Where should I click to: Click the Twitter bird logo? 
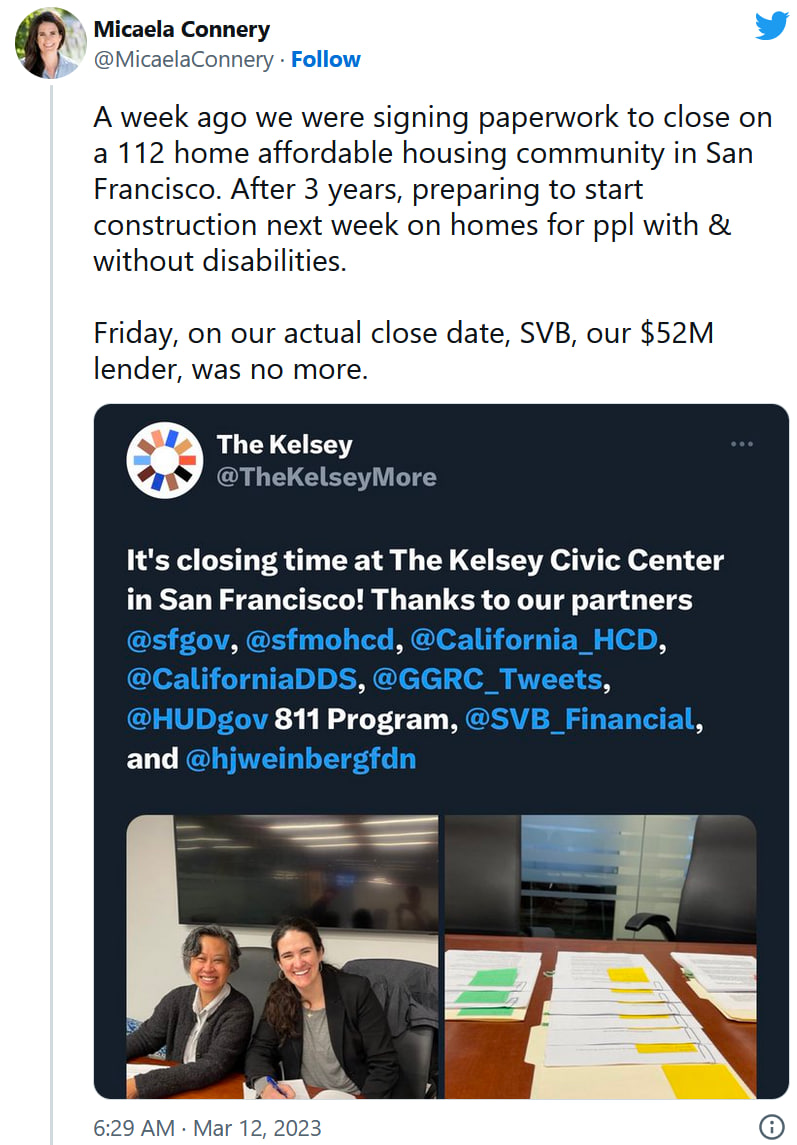tap(771, 26)
